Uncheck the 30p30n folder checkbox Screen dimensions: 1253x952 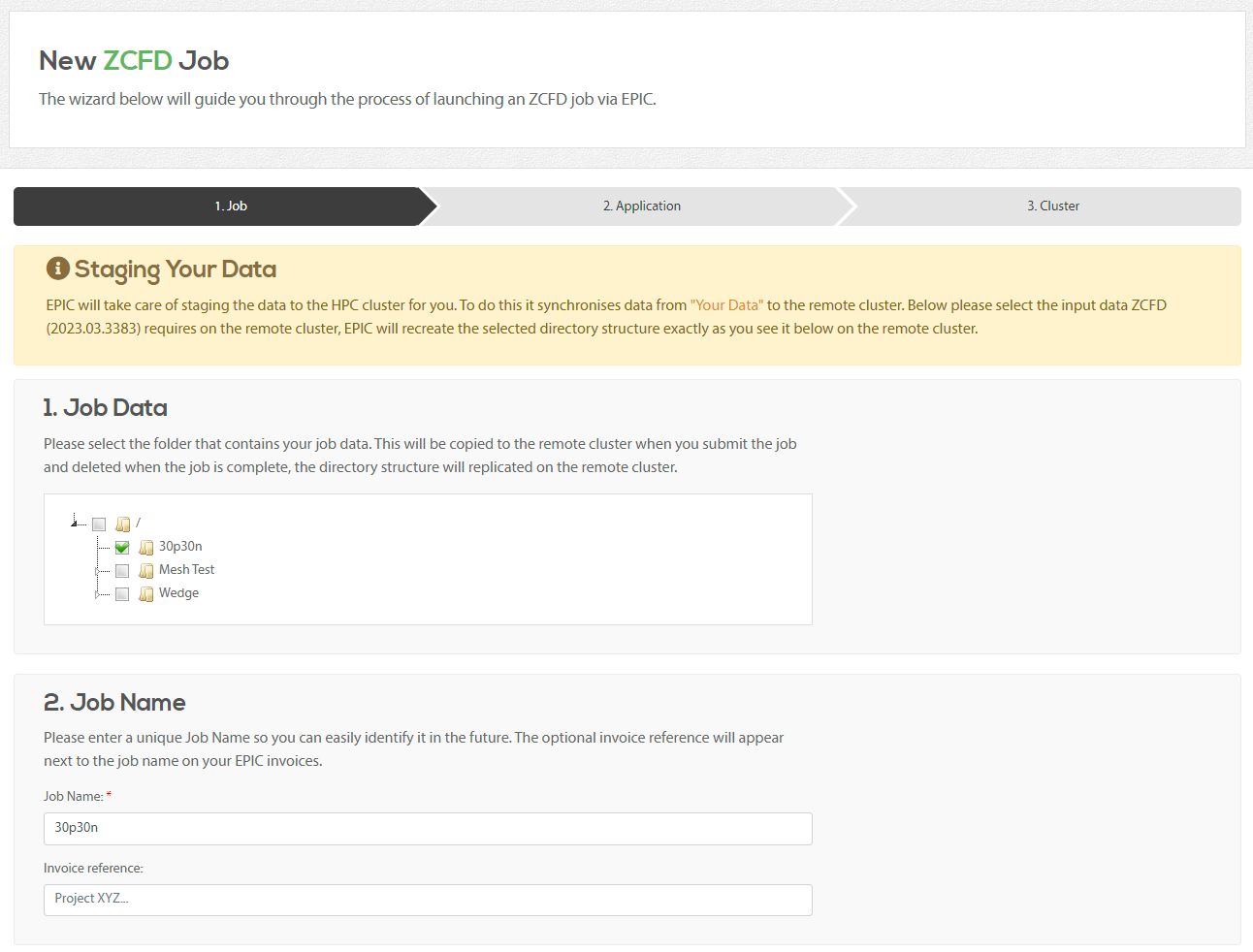click(x=122, y=548)
